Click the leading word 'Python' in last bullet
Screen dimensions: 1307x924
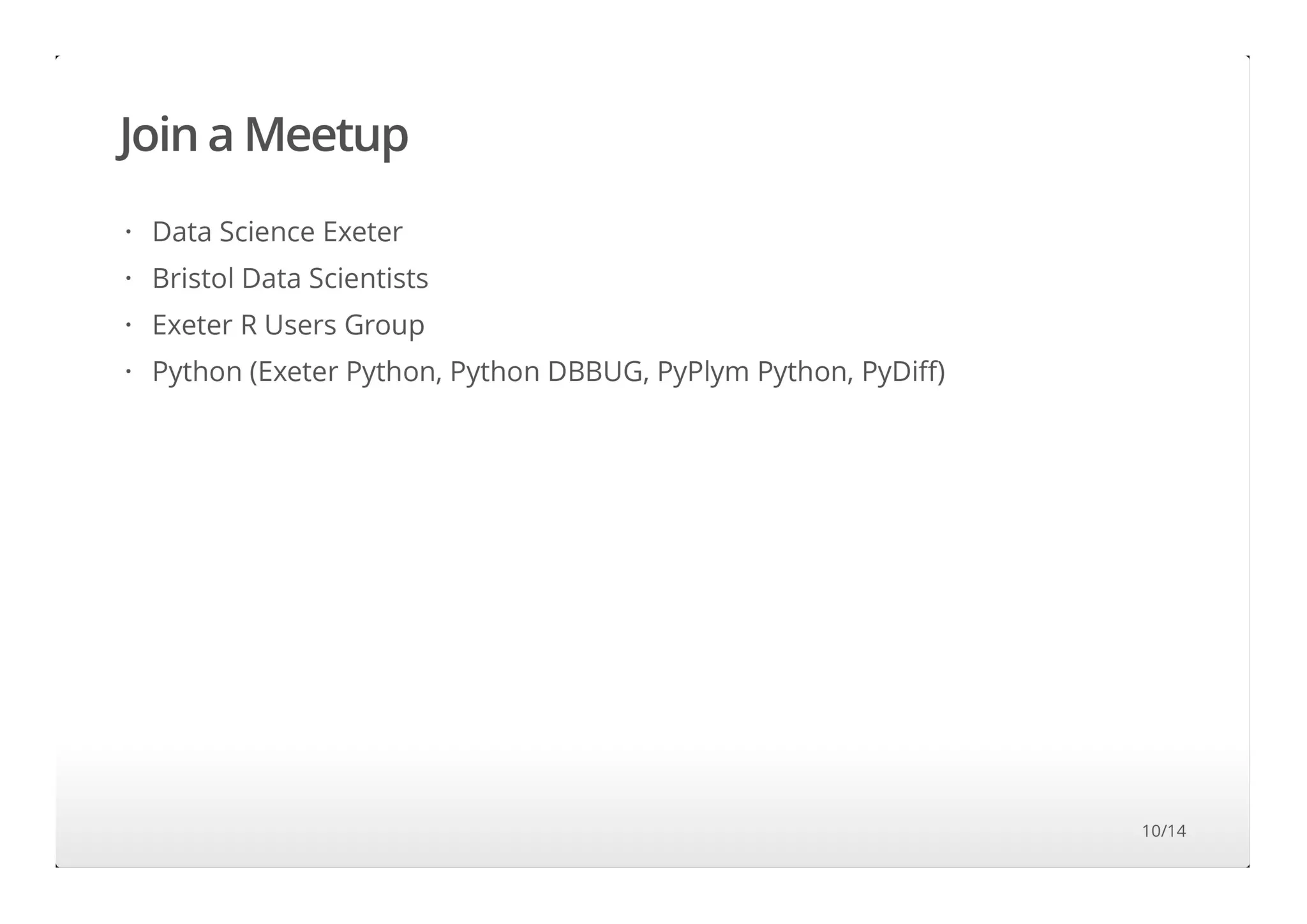[197, 371]
